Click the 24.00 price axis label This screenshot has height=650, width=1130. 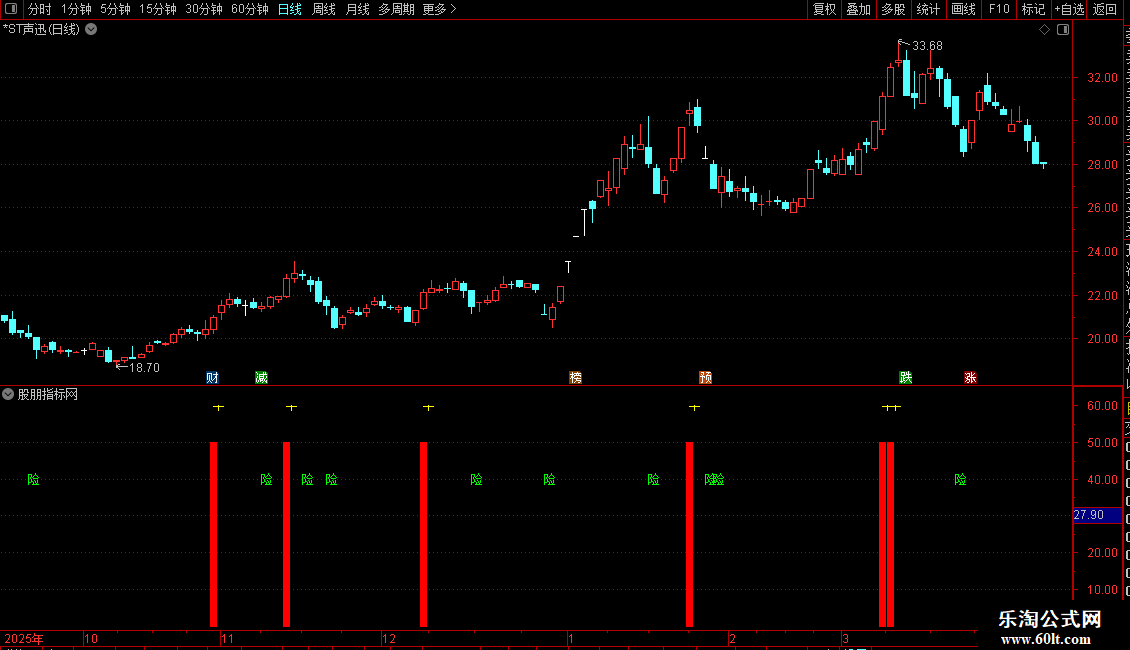click(x=1103, y=251)
